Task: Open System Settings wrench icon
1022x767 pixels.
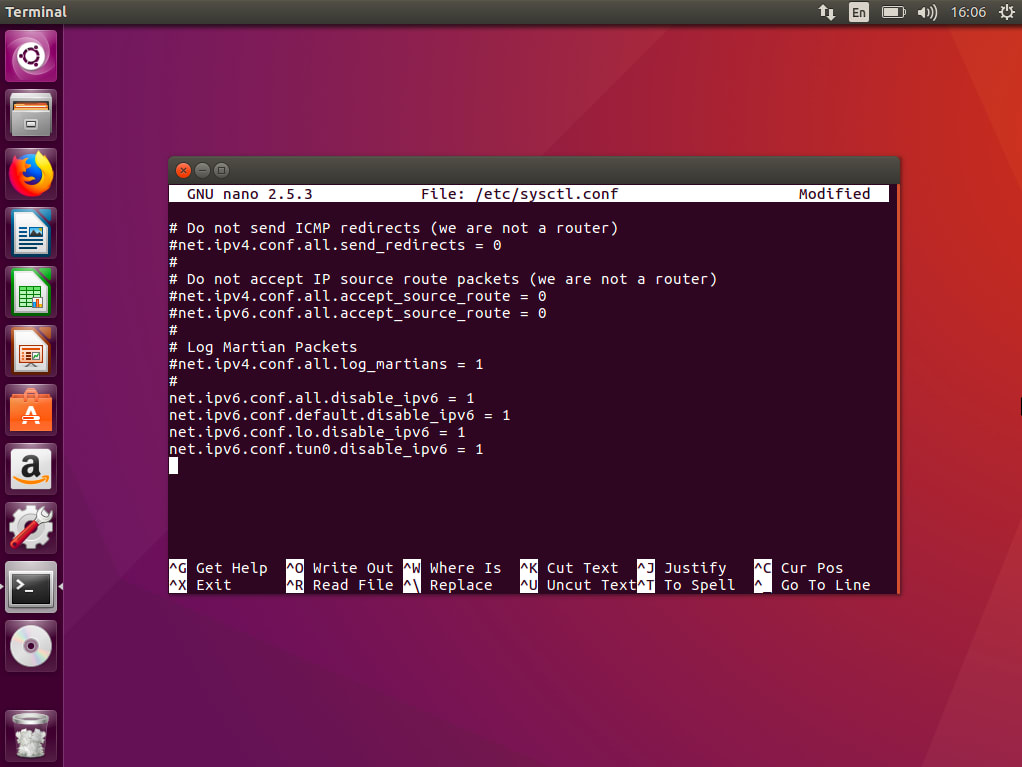Action: [x=31, y=528]
